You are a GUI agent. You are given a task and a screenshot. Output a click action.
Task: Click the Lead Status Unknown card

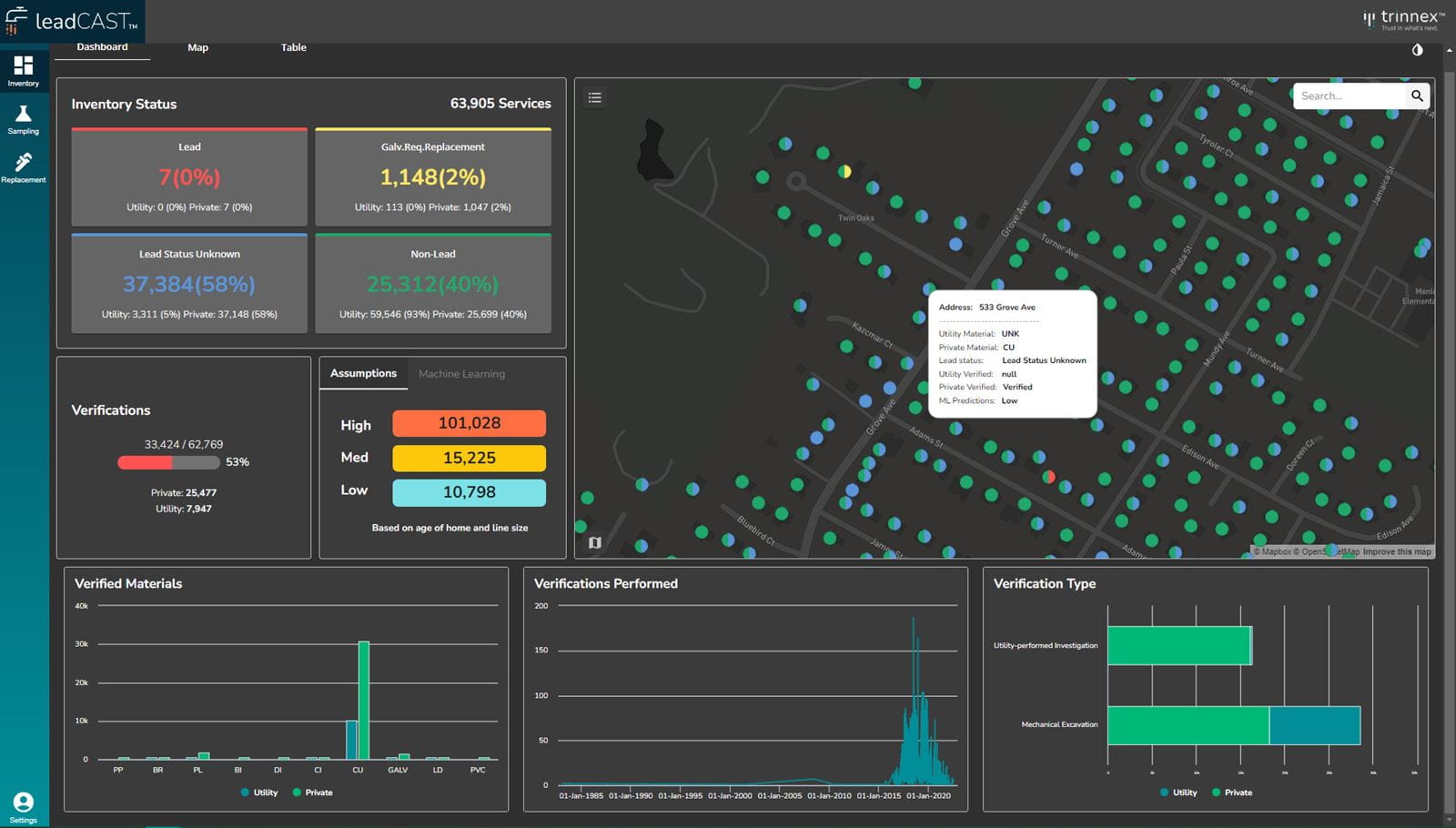[x=189, y=284]
